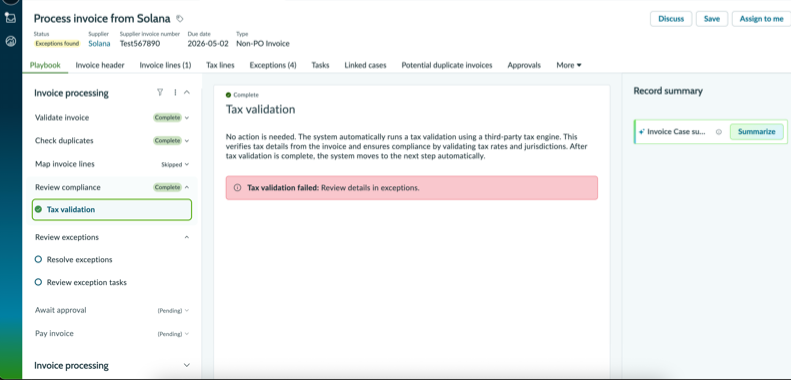Open the Review exception tasks activity
This screenshot has height=383, width=791.
(x=87, y=282)
